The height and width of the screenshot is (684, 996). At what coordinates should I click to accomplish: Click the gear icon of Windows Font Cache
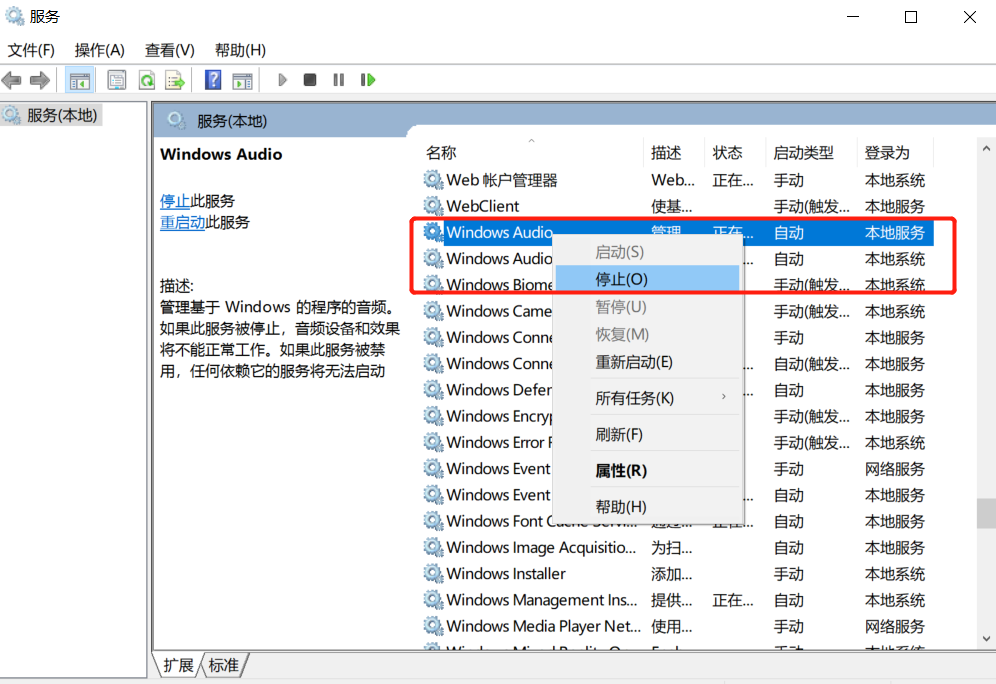pyautogui.click(x=433, y=521)
